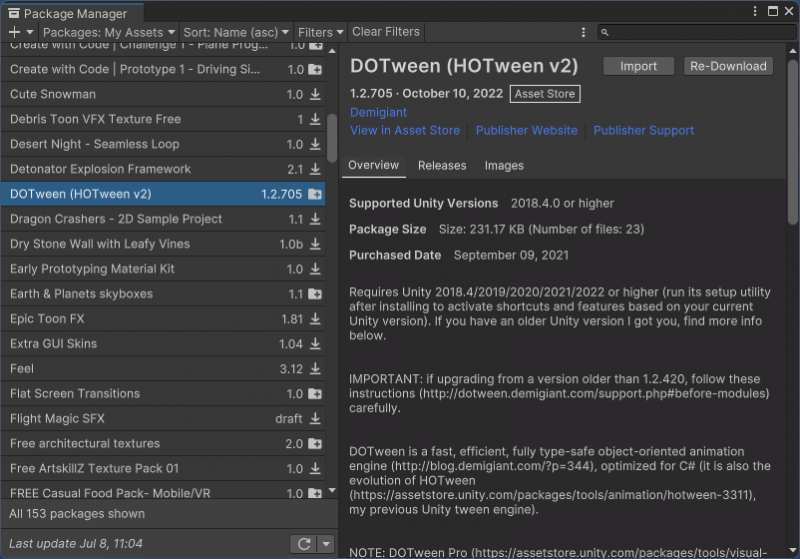Click the import icon for Earth & Planets skyboxes

click(x=315, y=294)
